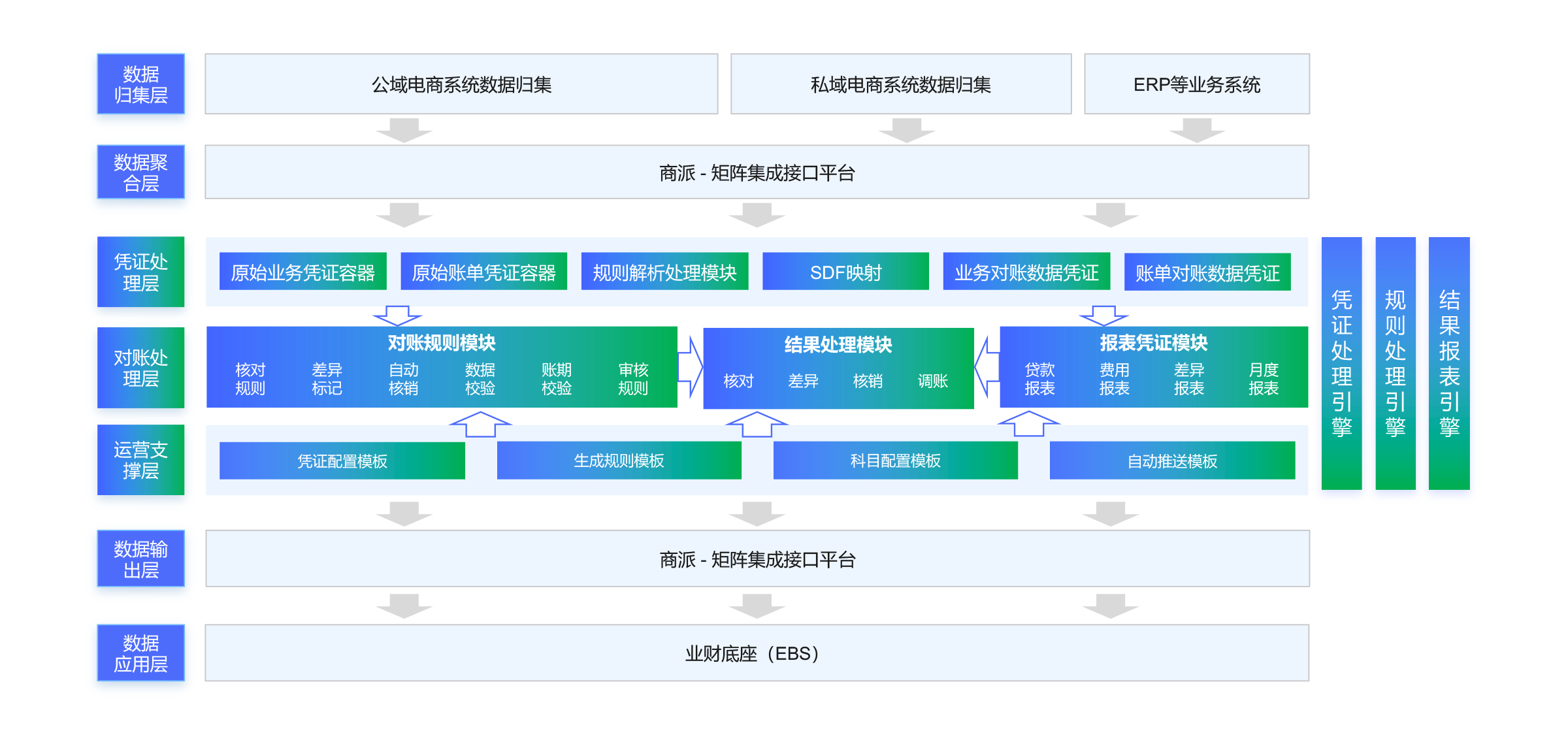Click 差异标记 in 对账规则模块

[x=327, y=379]
